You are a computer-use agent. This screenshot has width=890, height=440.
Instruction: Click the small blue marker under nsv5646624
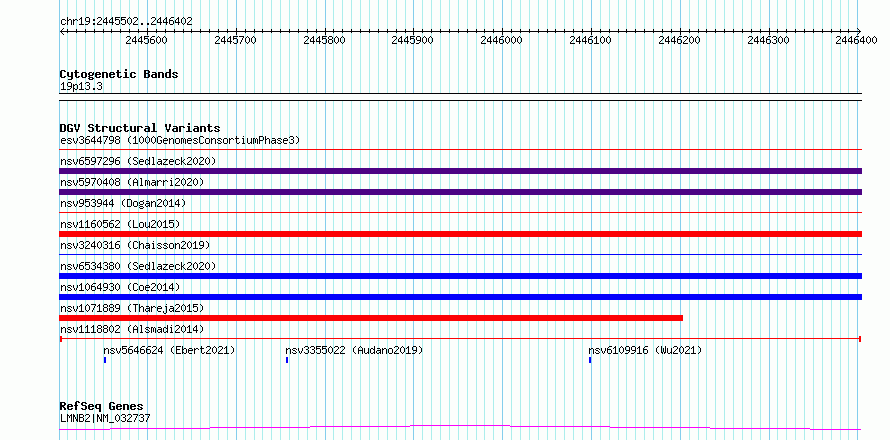(105, 360)
